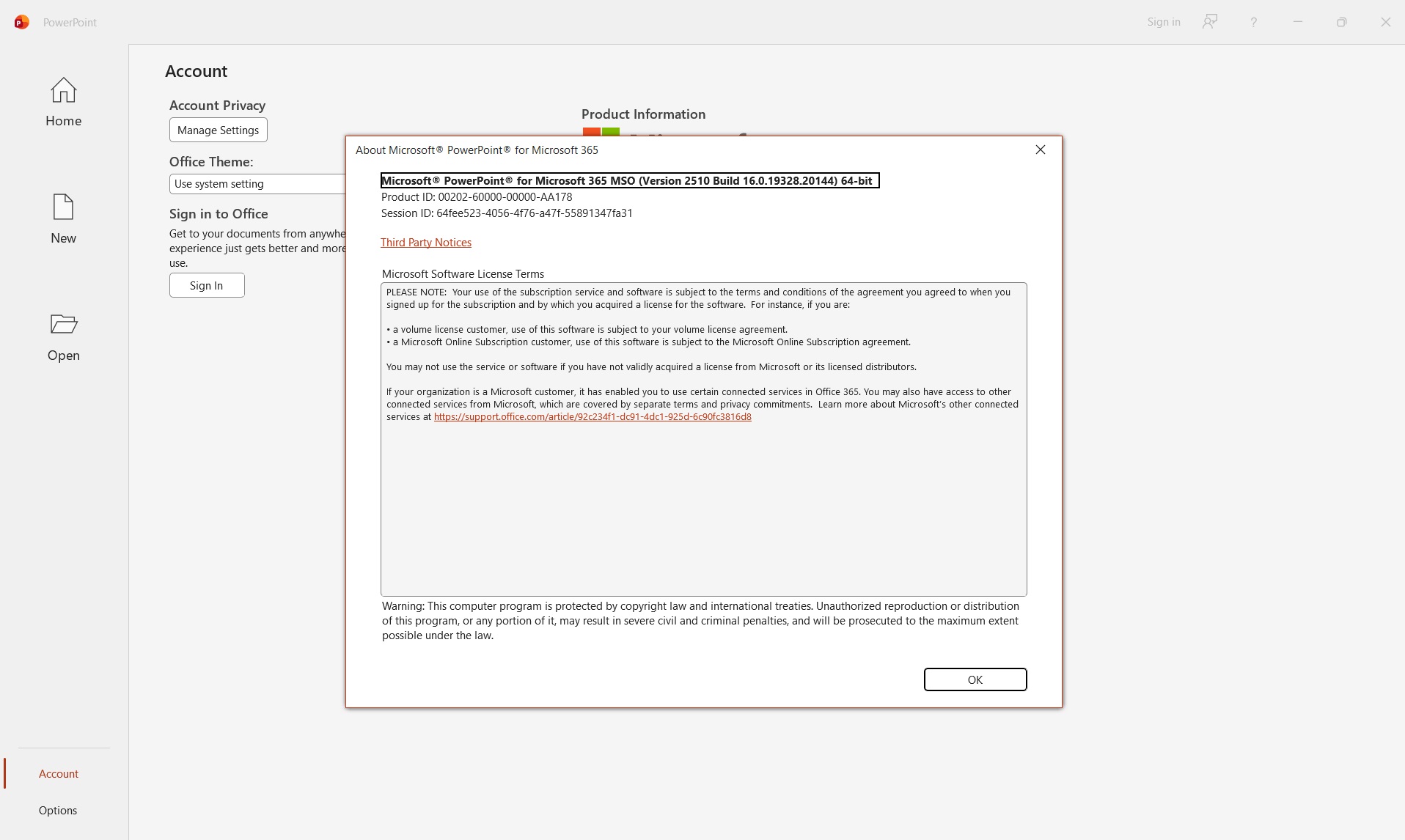The image size is (1405, 840).
Task: Click the Open folder icon
Action: [63, 324]
